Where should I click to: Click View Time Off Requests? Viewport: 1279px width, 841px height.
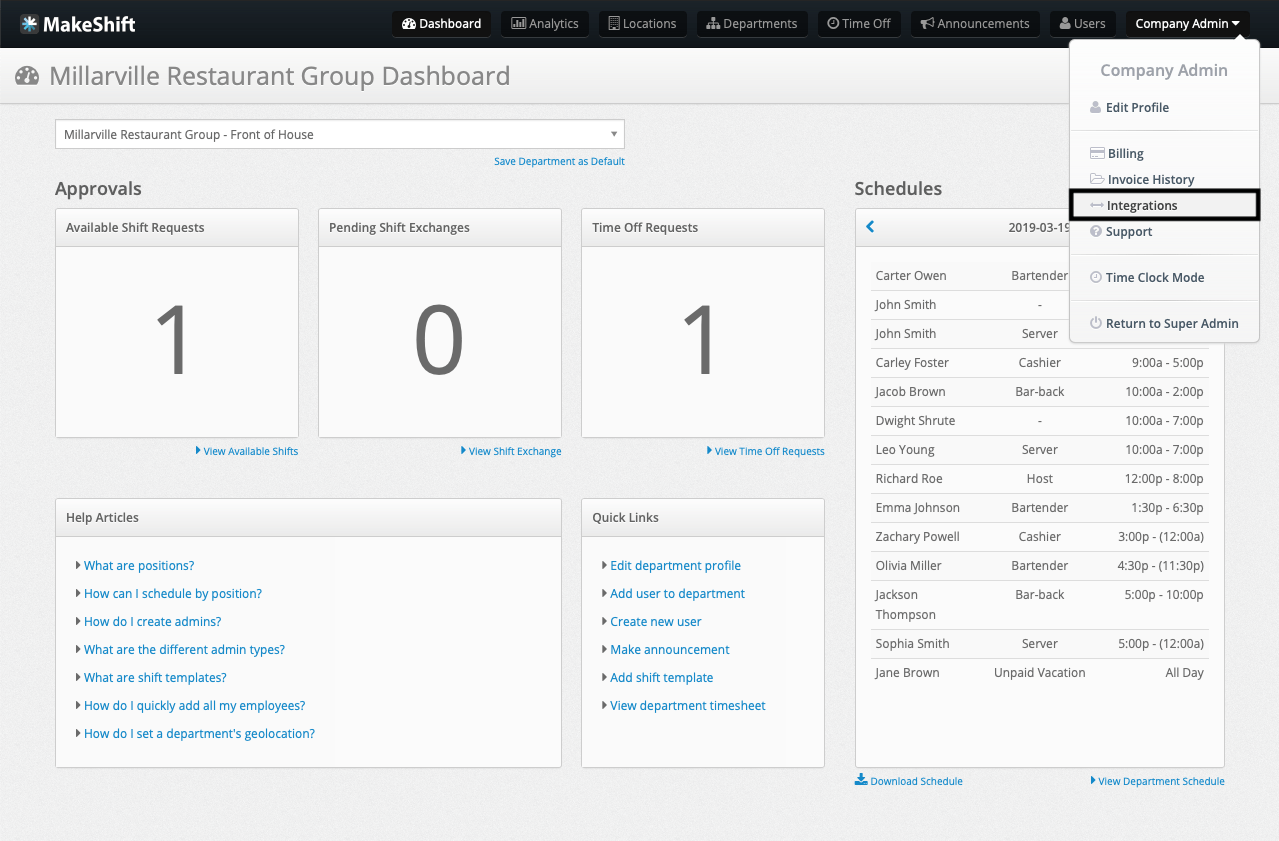[x=766, y=451]
